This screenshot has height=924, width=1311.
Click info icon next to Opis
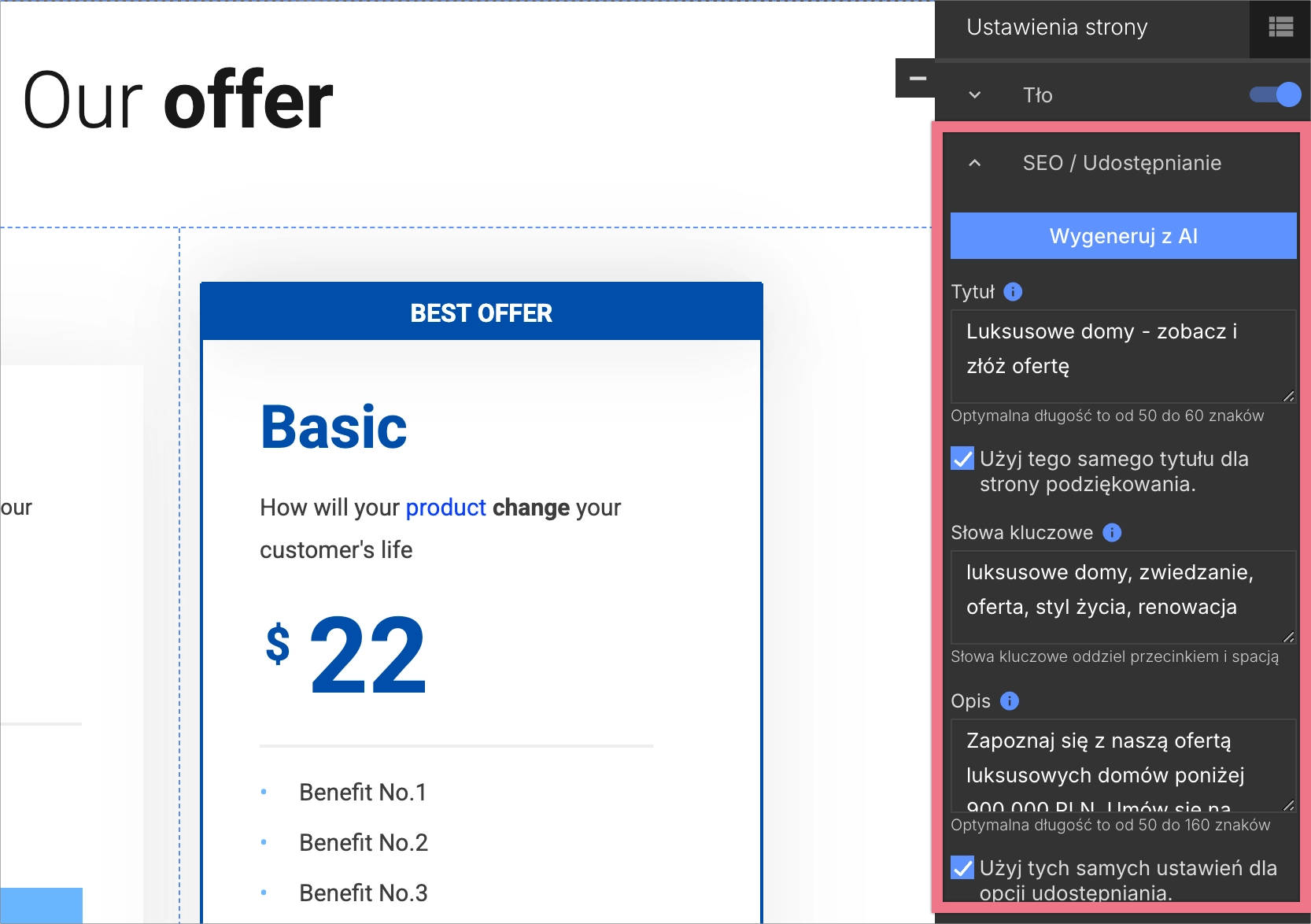[x=1009, y=701]
